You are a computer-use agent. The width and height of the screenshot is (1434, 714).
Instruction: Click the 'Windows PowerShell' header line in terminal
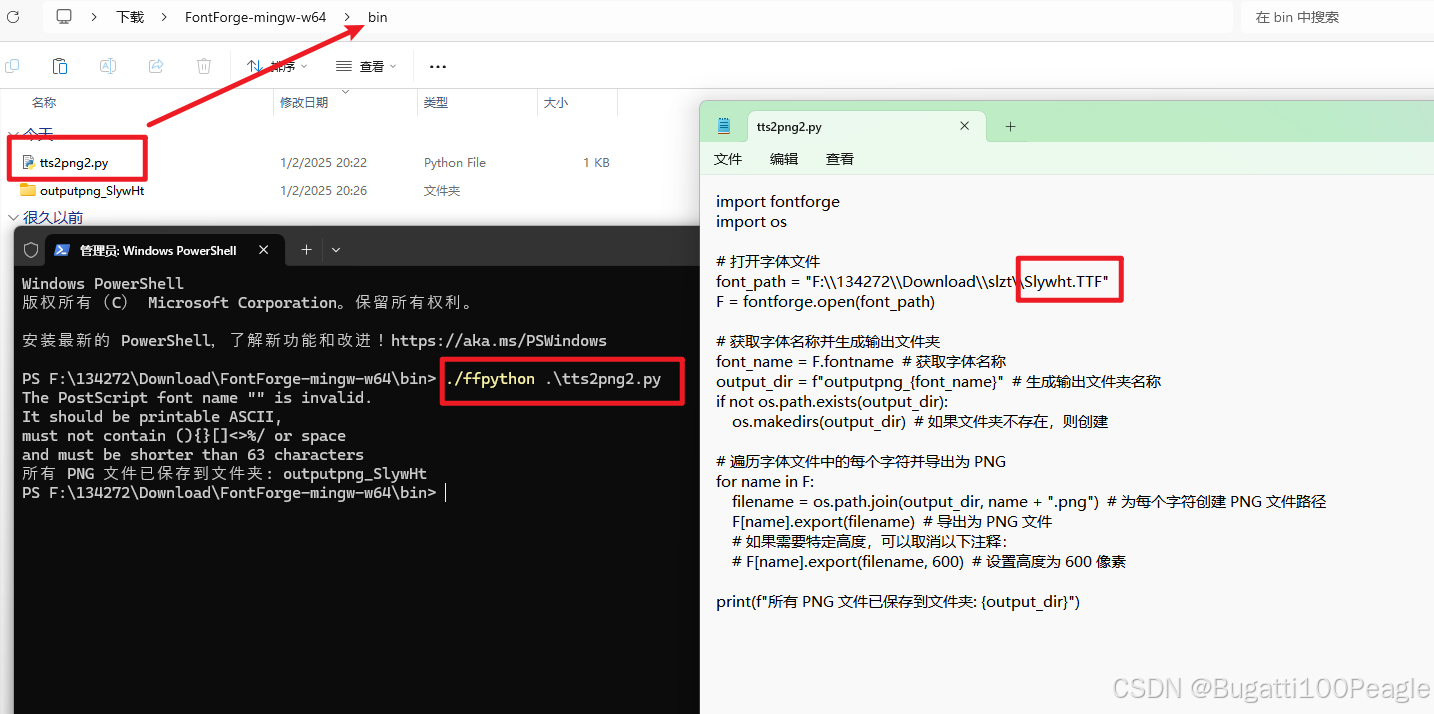[x=103, y=284]
